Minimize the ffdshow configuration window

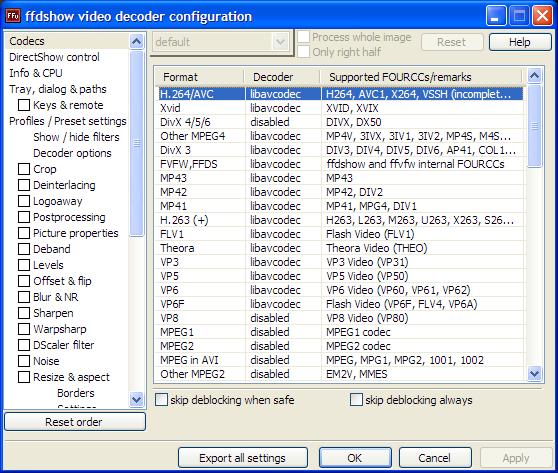[x=496, y=16]
